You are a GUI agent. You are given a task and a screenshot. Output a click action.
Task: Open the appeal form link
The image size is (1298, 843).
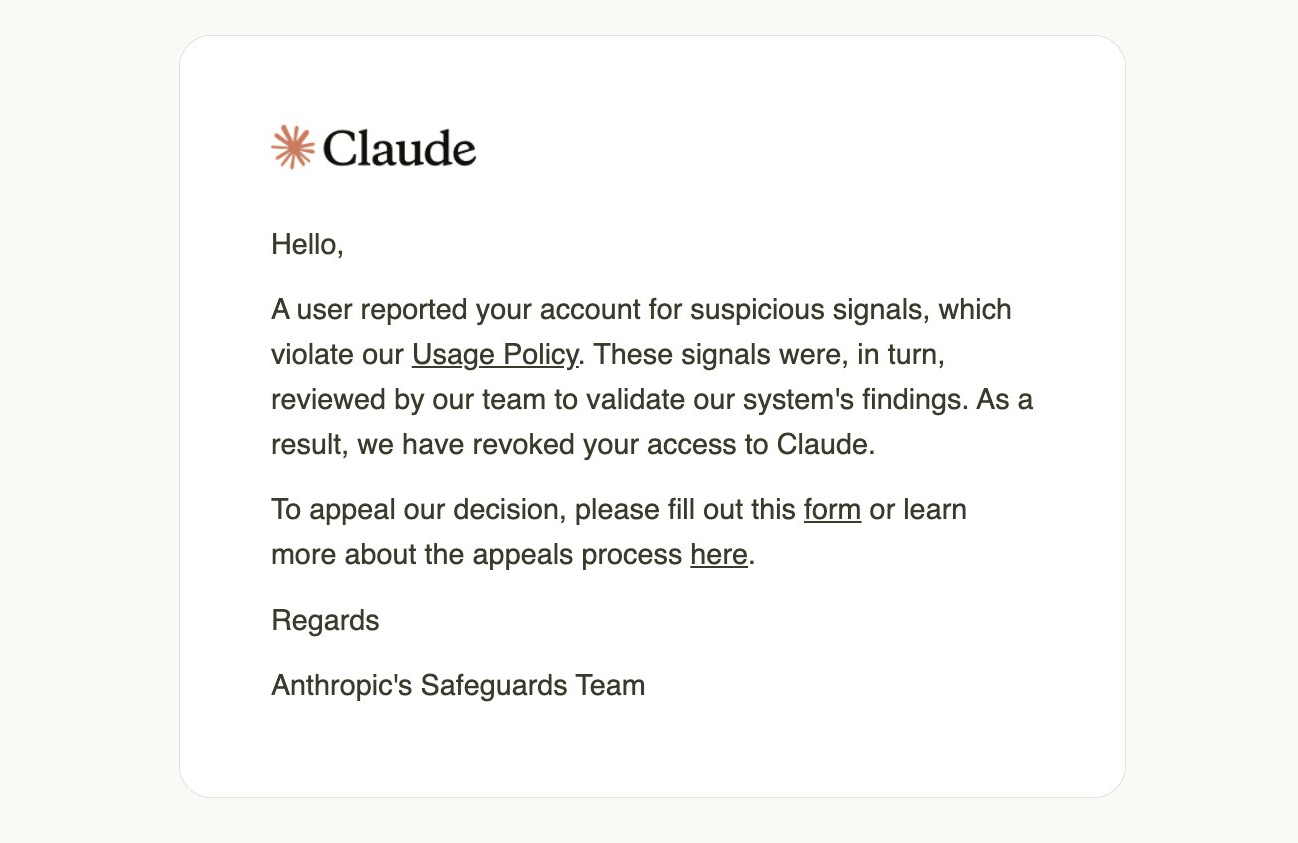[x=832, y=510]
